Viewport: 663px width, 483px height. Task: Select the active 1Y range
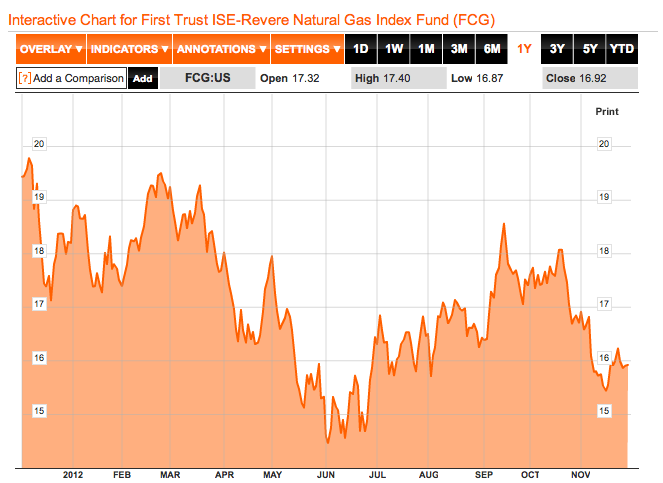coord(524,49)
